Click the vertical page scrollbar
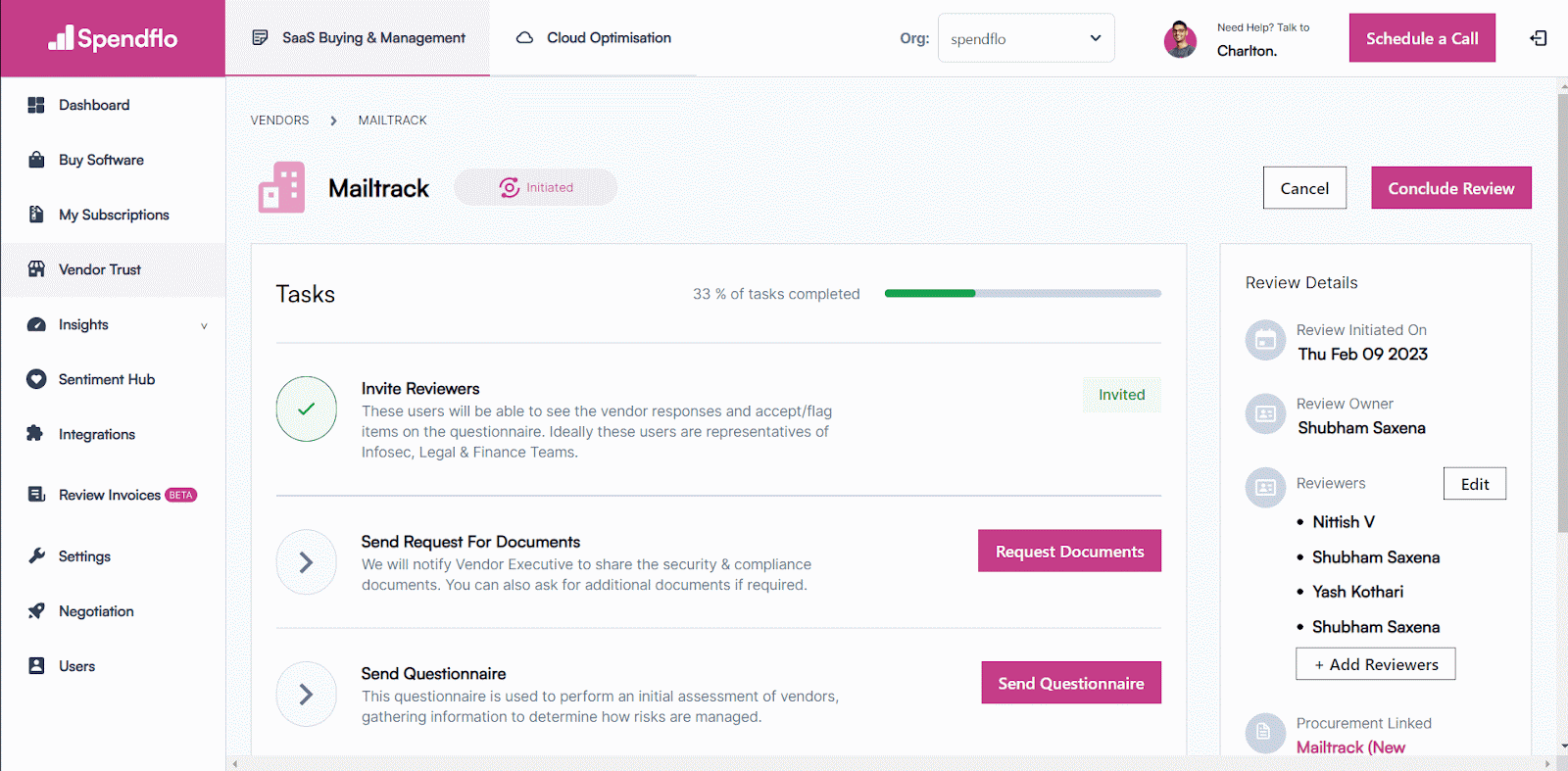 click(1562, 313)
